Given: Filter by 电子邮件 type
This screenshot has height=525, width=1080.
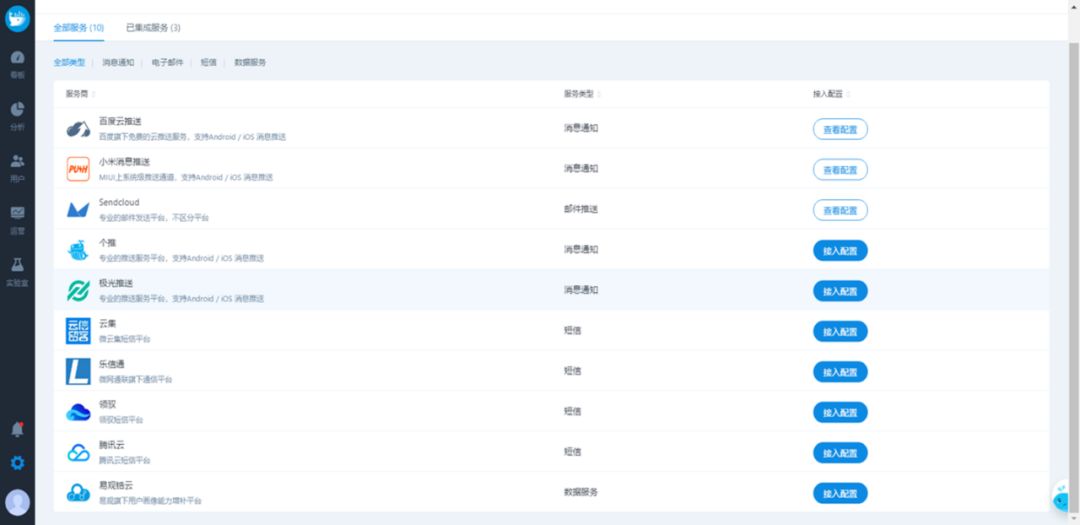Looking at the screenshot, I should (167, 62).
